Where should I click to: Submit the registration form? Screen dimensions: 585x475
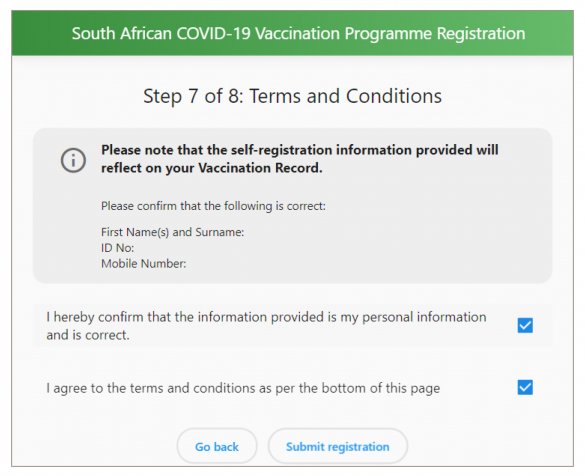coord(338,446)
